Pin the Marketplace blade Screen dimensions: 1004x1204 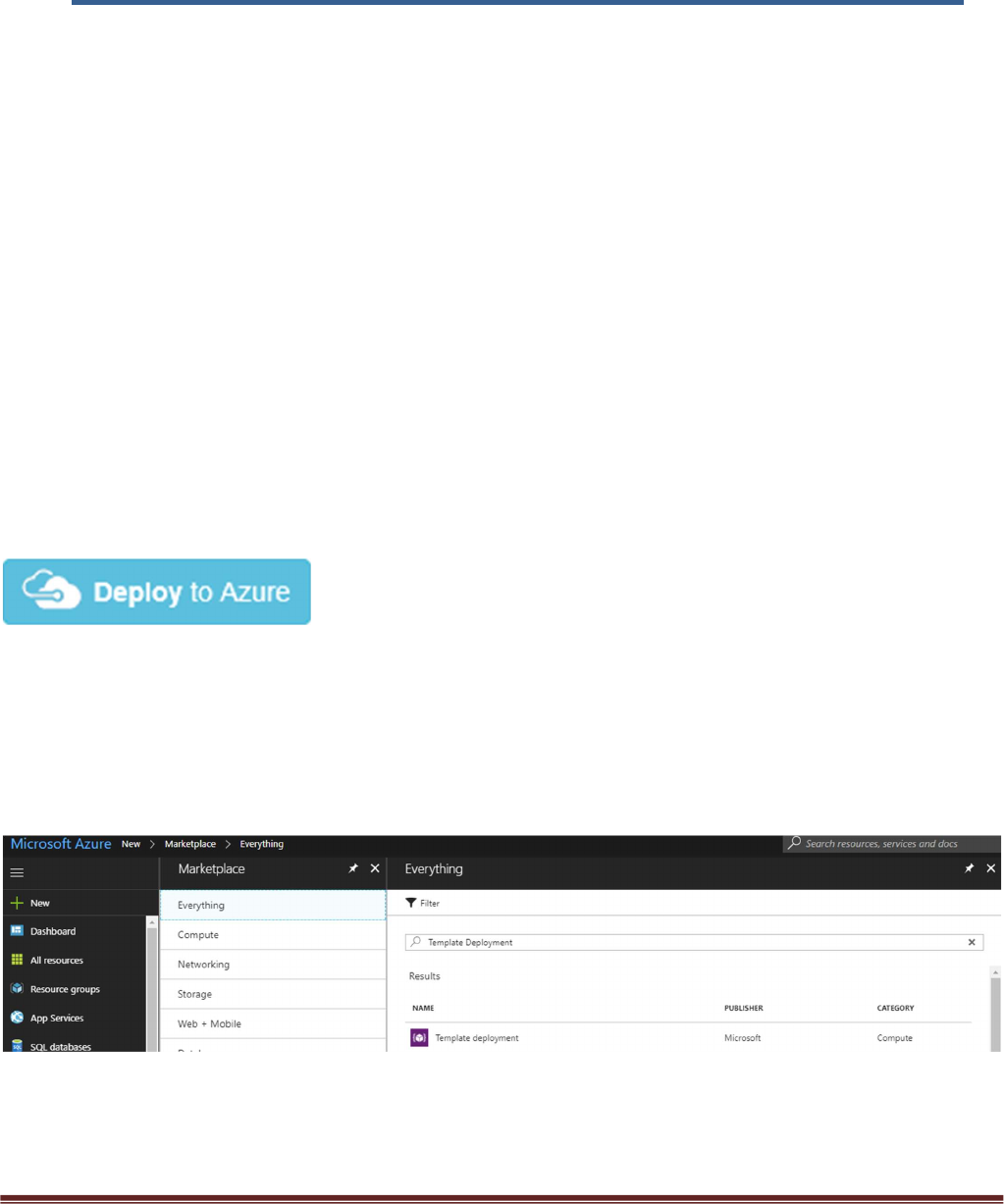pyautogui.click(x=353, y=868)
